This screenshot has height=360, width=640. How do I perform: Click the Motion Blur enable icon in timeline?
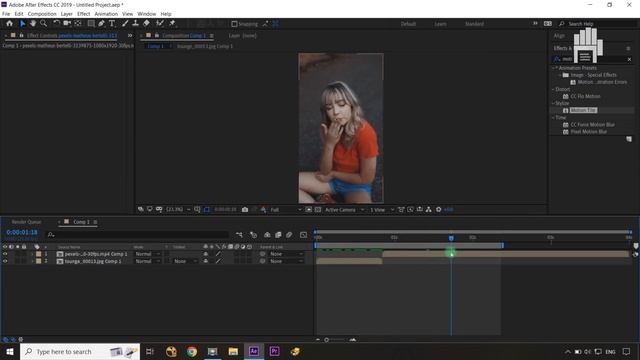(x=289, y=235)
